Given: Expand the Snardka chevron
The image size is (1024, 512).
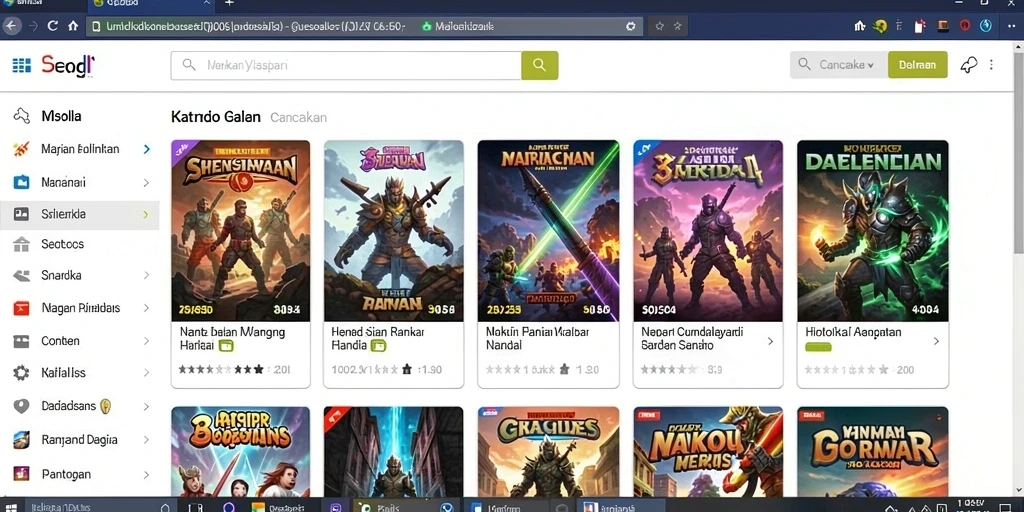Looking at the screenshot, I should [x=146, y=276].
